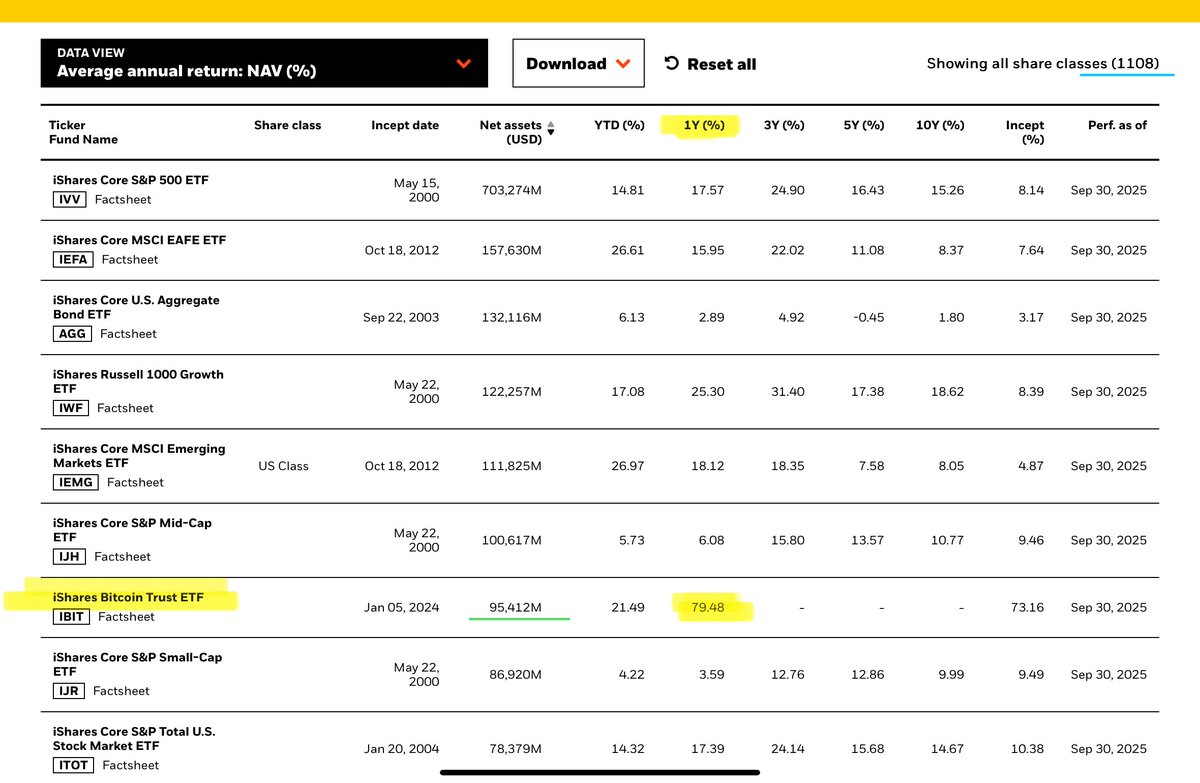Viewport: 1200px width, 783px height.
Task: Select the 157,630M net assets cell
Action: coord(512,250)
